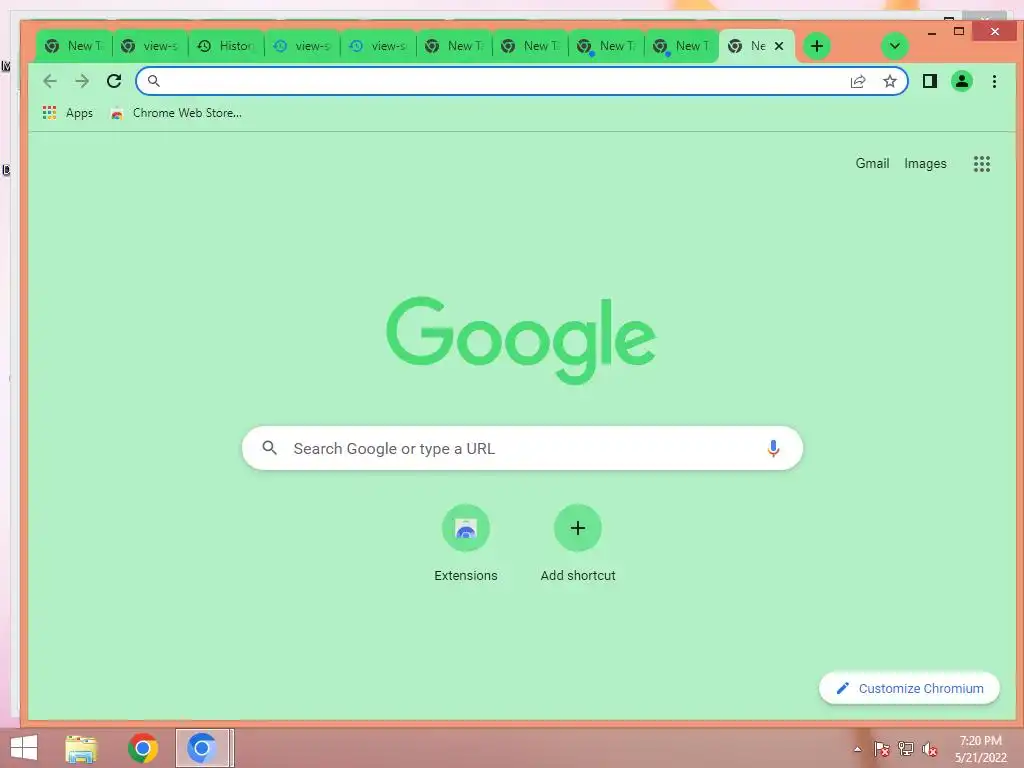Open the profile avatar button
Image resolution: width=1024 pixels, height=768 pixels.
(961, 81)
